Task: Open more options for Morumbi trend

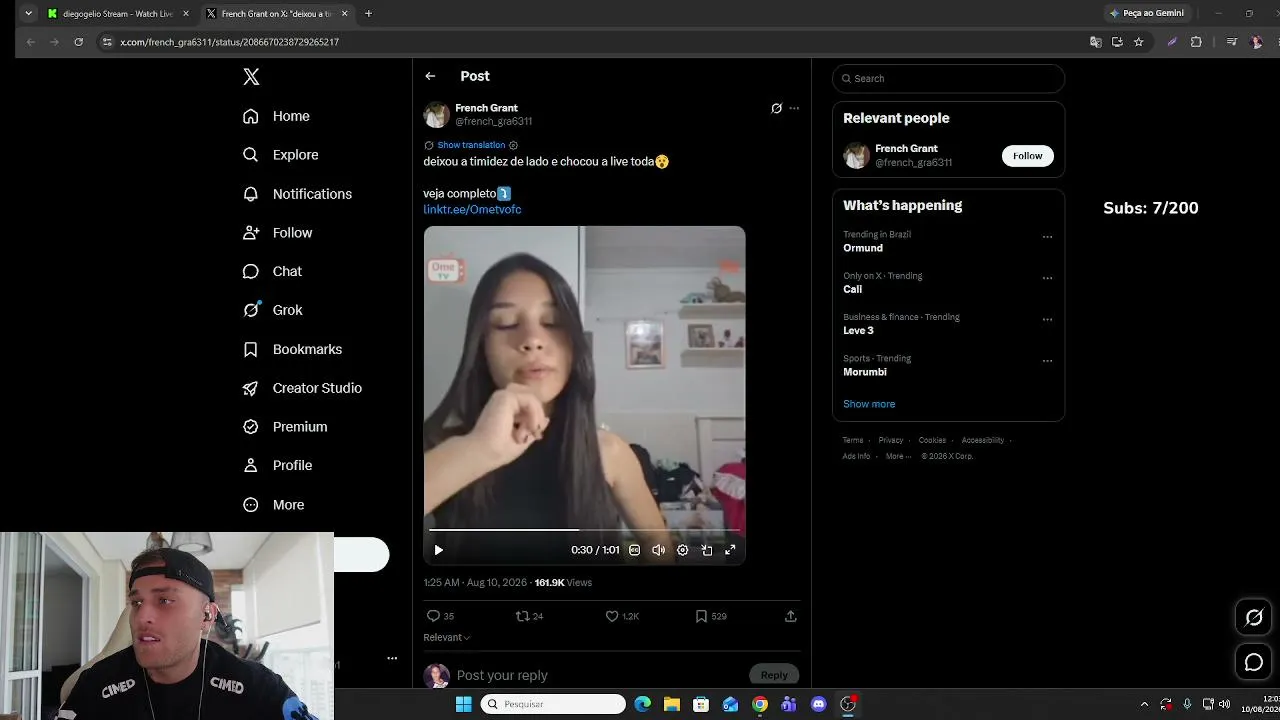Action: coord(1047,361)
